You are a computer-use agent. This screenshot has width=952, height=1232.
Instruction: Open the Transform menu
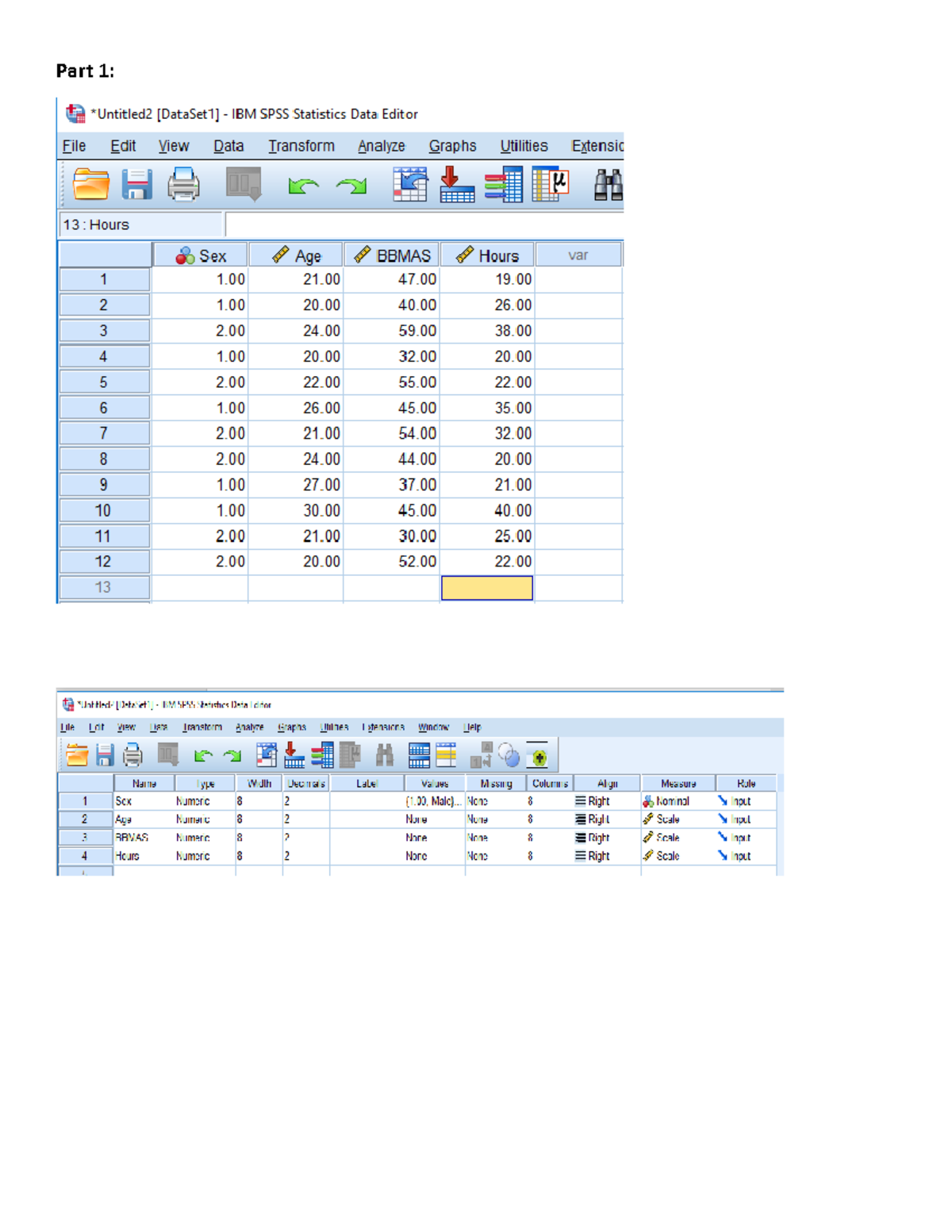pyautogui.click(x=301, y=146)
